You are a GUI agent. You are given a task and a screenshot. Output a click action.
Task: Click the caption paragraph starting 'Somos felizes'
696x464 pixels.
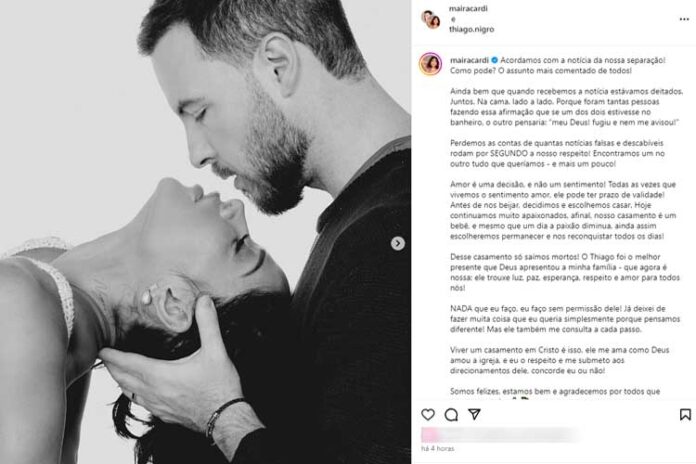coord(555,392)
